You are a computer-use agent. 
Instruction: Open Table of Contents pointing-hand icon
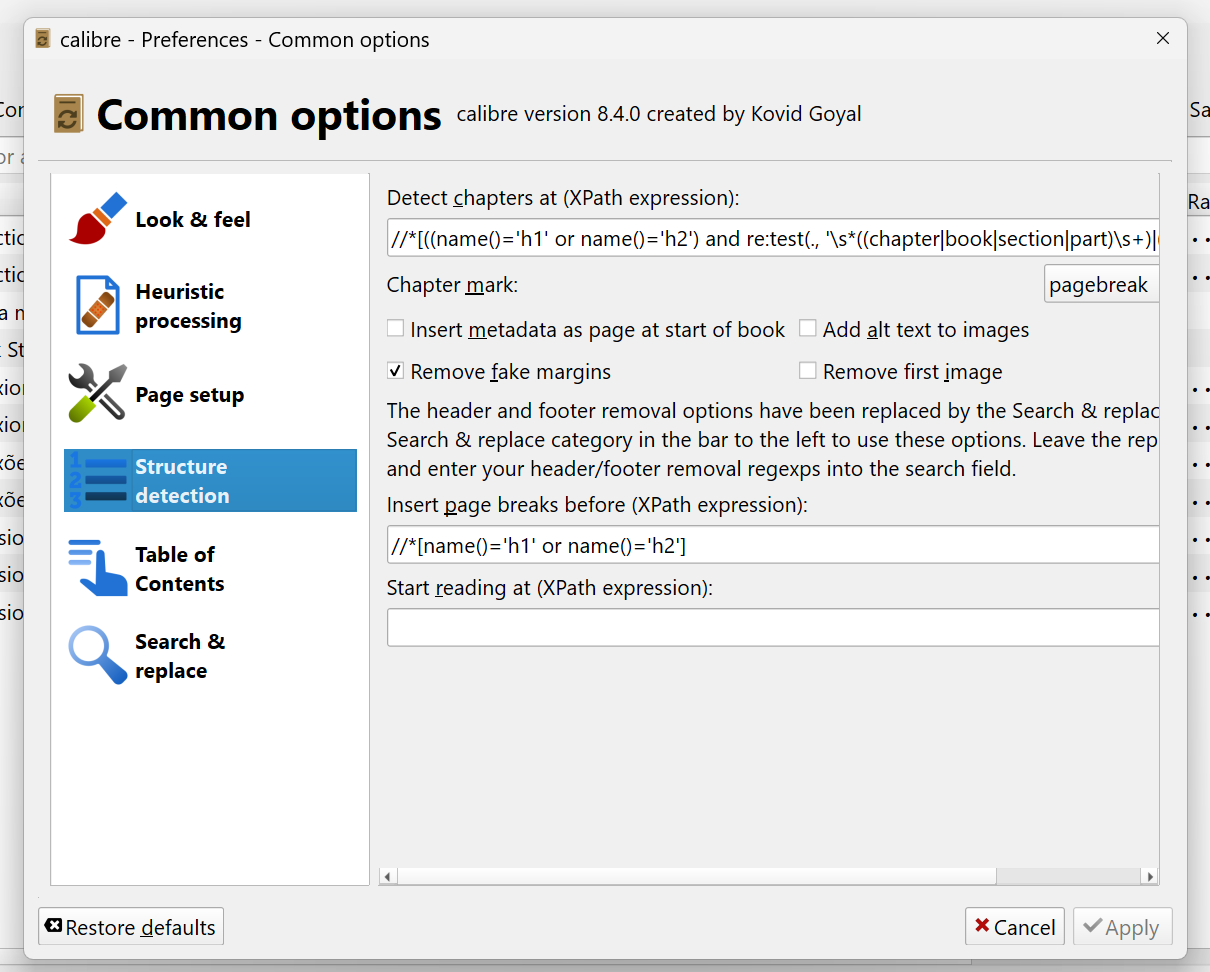tap(98, 568)
